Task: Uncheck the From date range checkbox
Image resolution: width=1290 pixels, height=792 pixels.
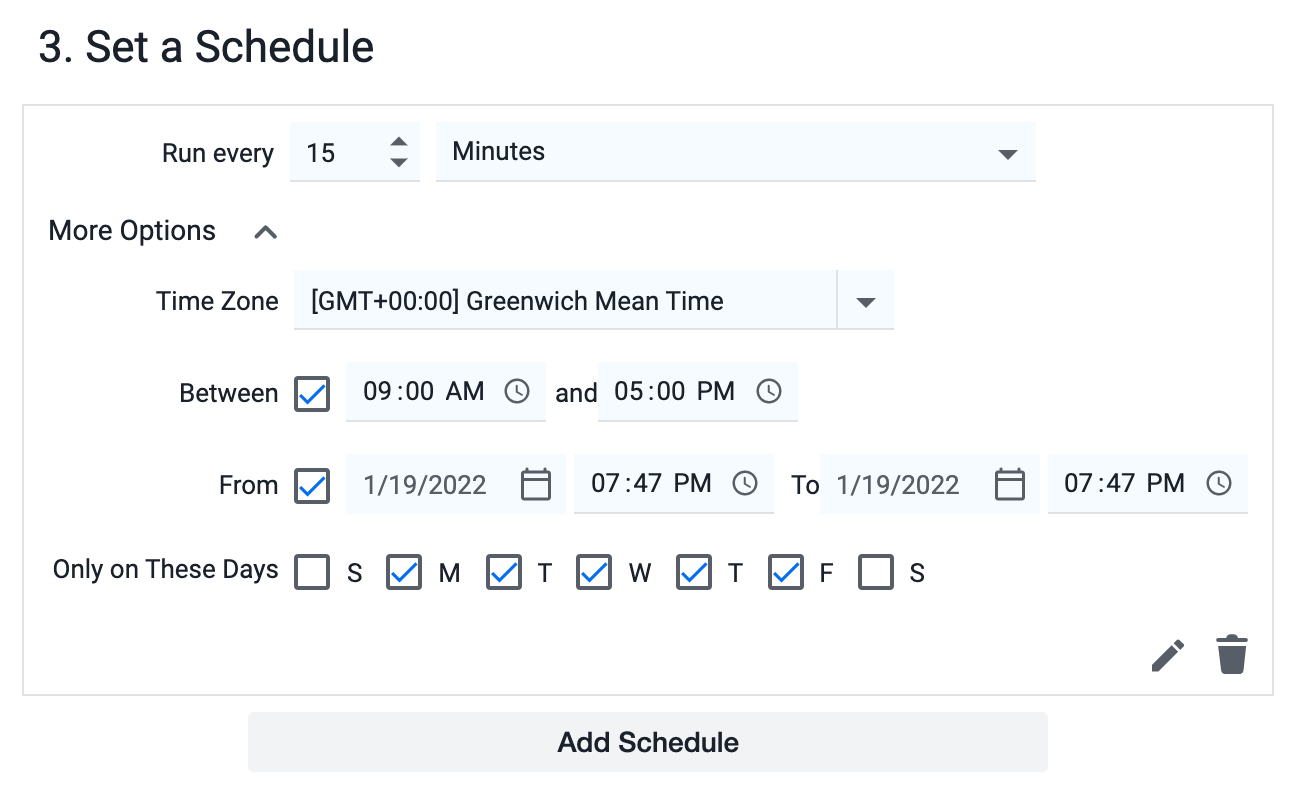Action: 312,485
